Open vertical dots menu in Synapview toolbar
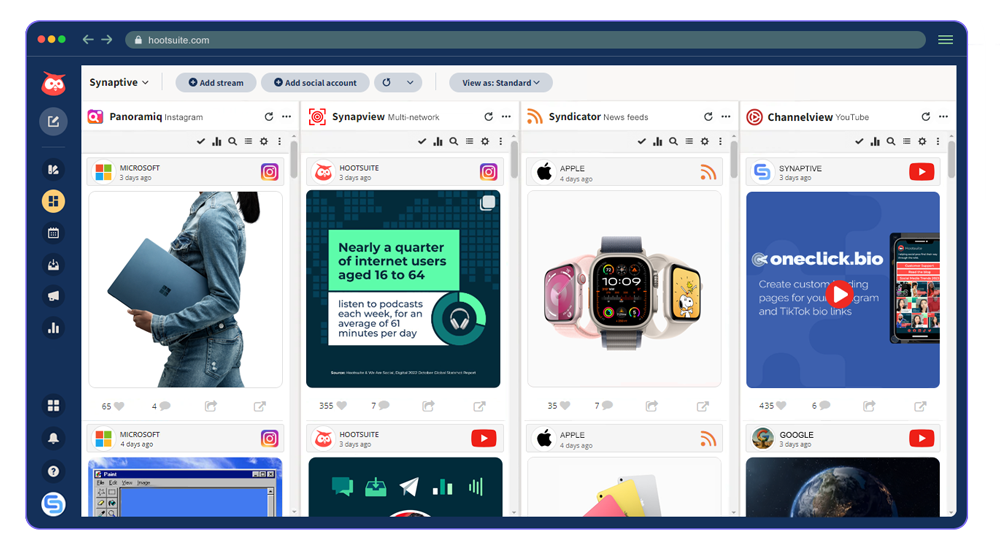The height and width of the screenshot is (555, 1000). pyautogui.click(x=501, y=142)
